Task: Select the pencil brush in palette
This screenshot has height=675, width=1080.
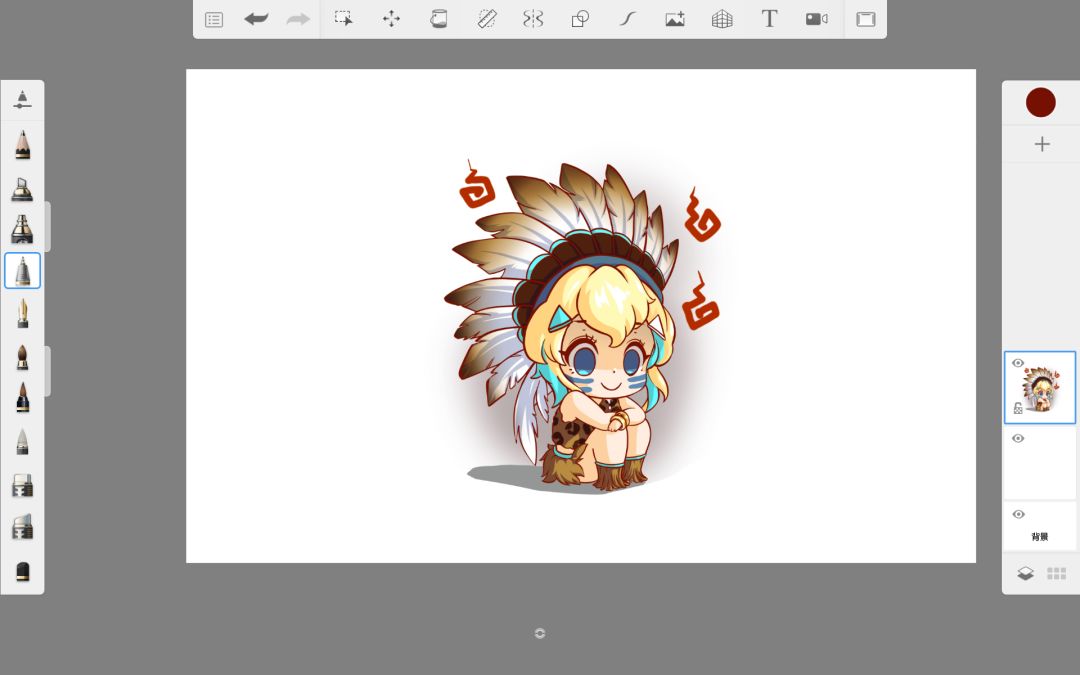Action: (x=22, y=145)
